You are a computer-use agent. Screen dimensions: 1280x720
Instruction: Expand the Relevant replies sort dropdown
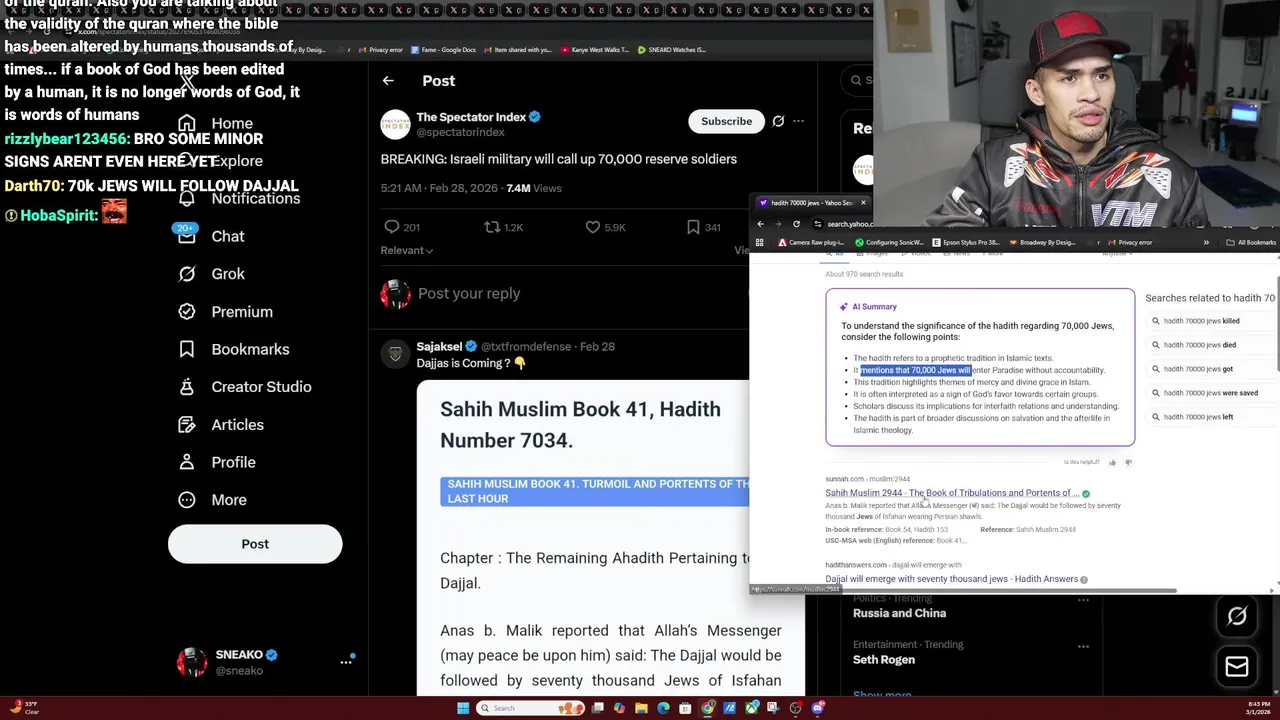point(406,250)
